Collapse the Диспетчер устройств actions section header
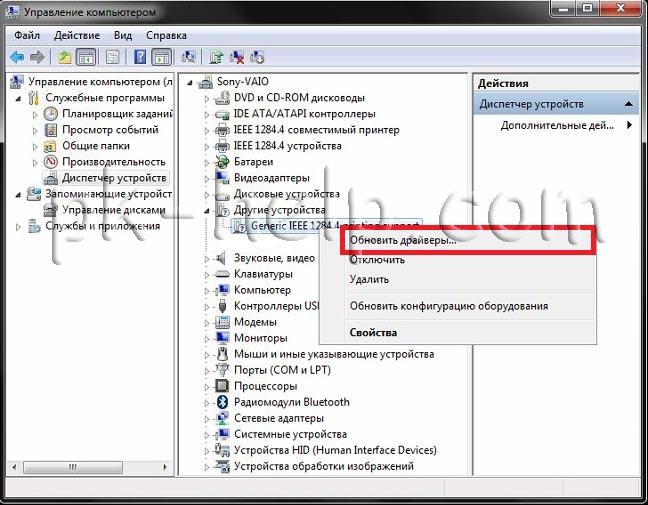The width and height of the screenshot is (648, 505). pos(628,103)
